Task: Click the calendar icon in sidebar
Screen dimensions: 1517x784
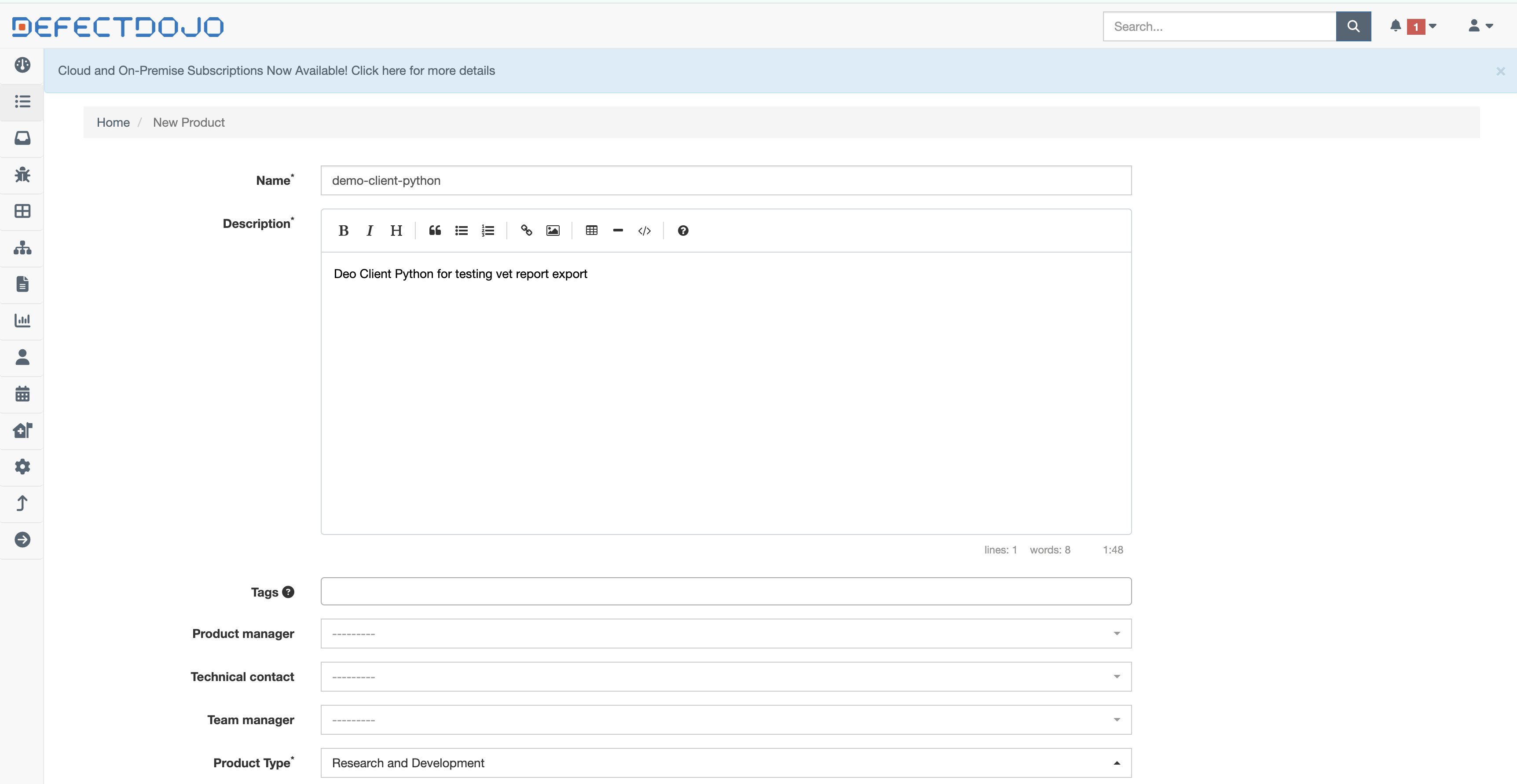Action: click(22, 394)
